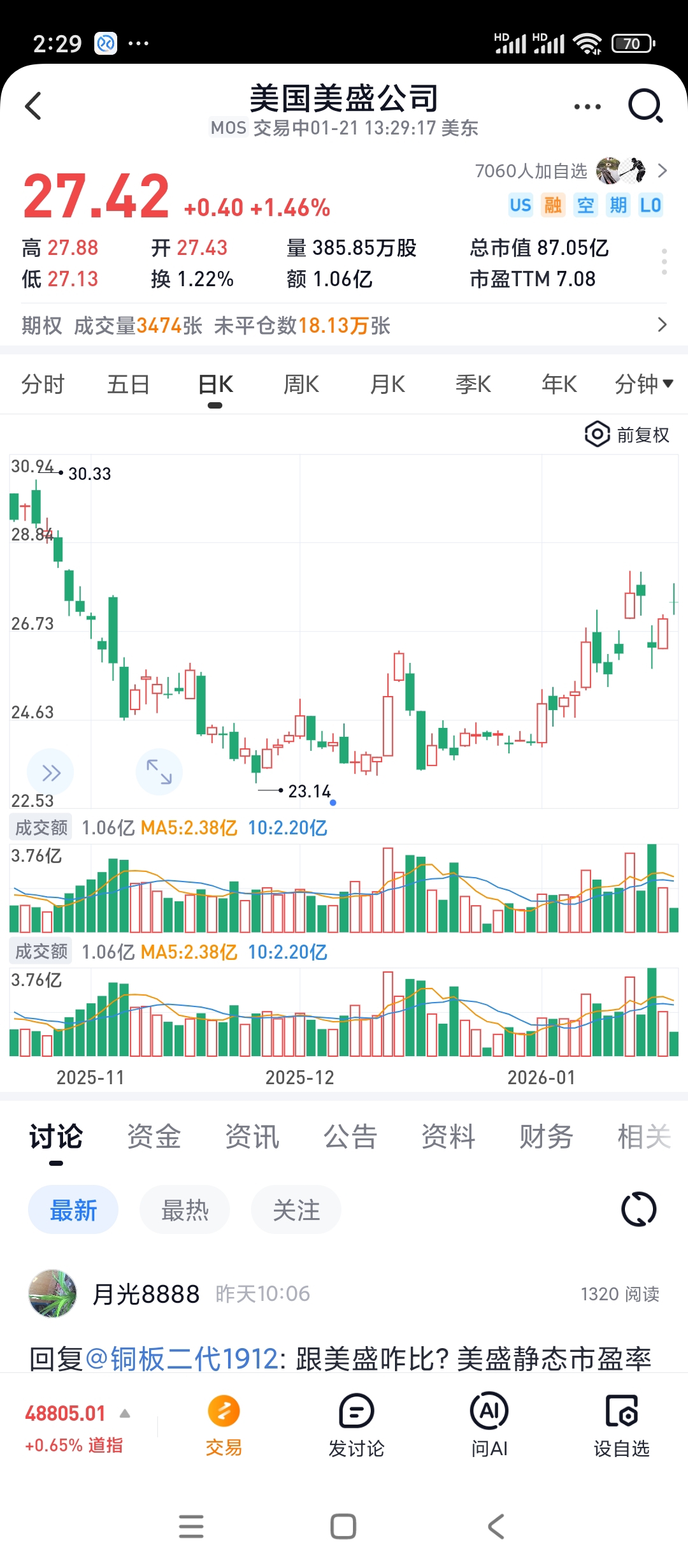The width and height of the screenshot is (688, 1568).
Task: Open the search magnifier icon
Action: (x=645, y=106)
